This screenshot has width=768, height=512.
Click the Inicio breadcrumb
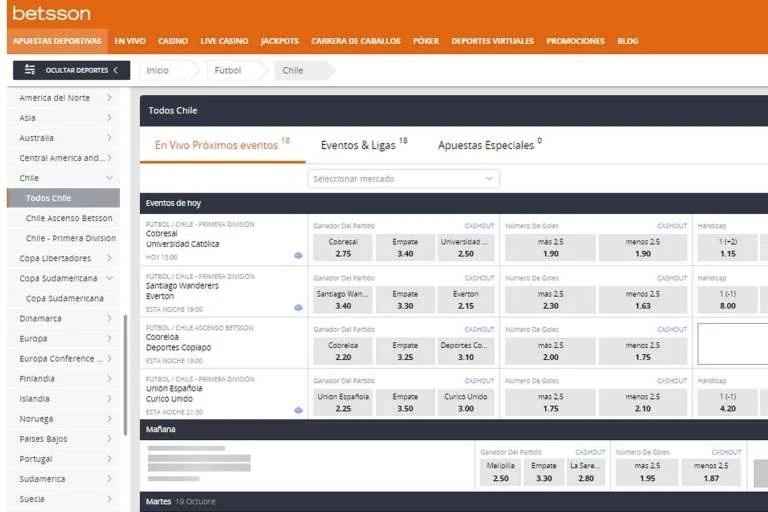point(168,70)
